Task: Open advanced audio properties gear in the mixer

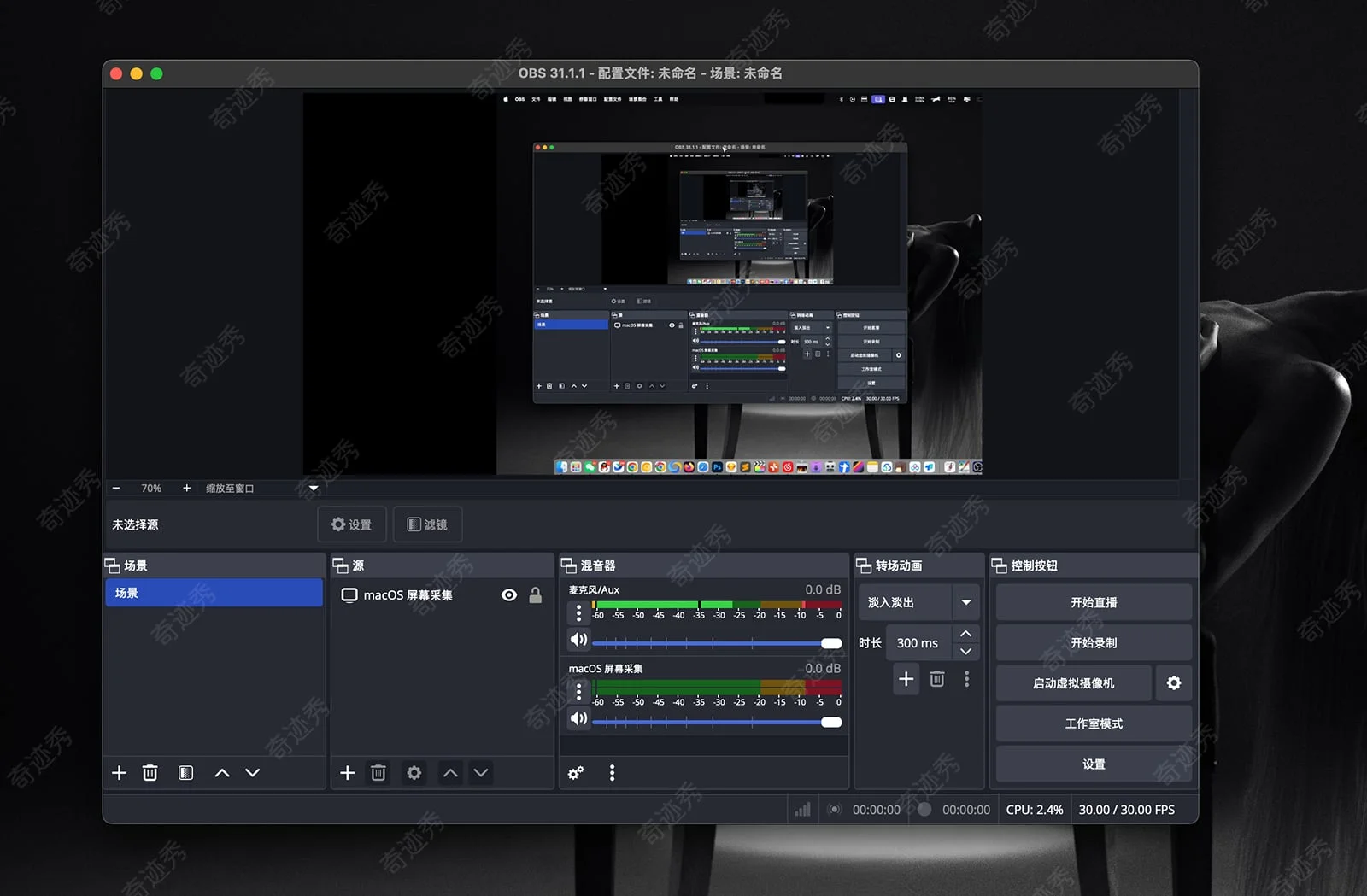Action: tap(575, 773)
